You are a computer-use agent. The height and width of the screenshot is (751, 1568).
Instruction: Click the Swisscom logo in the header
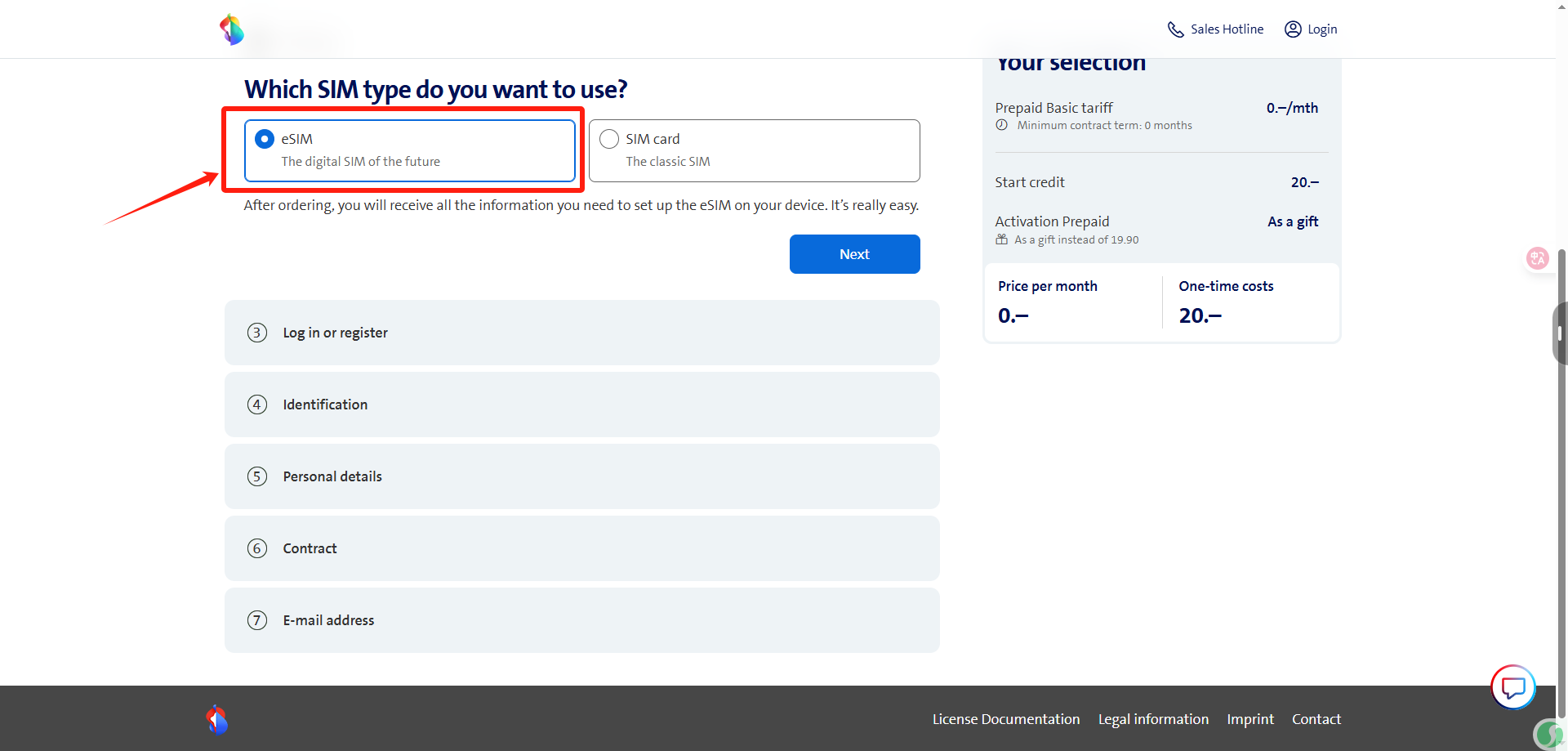click(x=232, y=29)
